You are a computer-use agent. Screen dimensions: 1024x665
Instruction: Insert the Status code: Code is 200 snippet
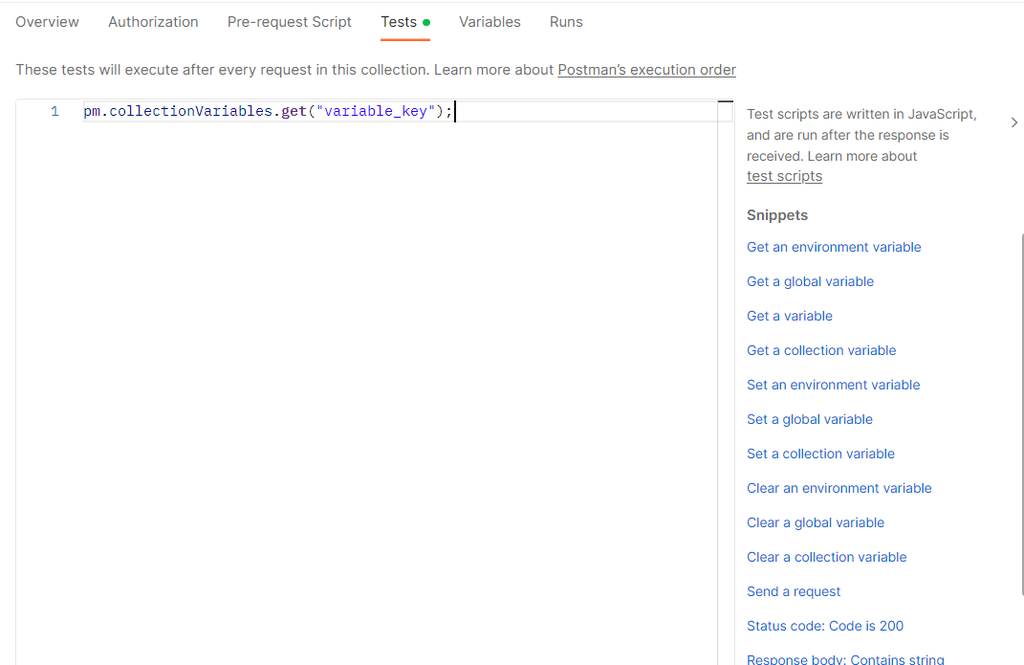click(x=825, y=625)
